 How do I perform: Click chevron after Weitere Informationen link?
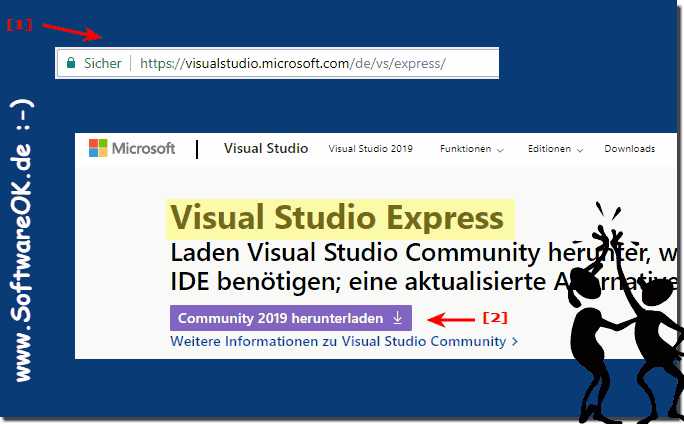[515, 342]
